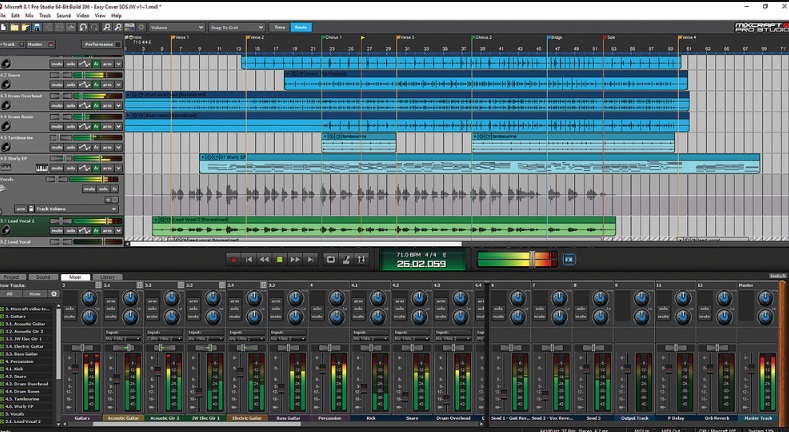Click the Open project folder icon

14,27
